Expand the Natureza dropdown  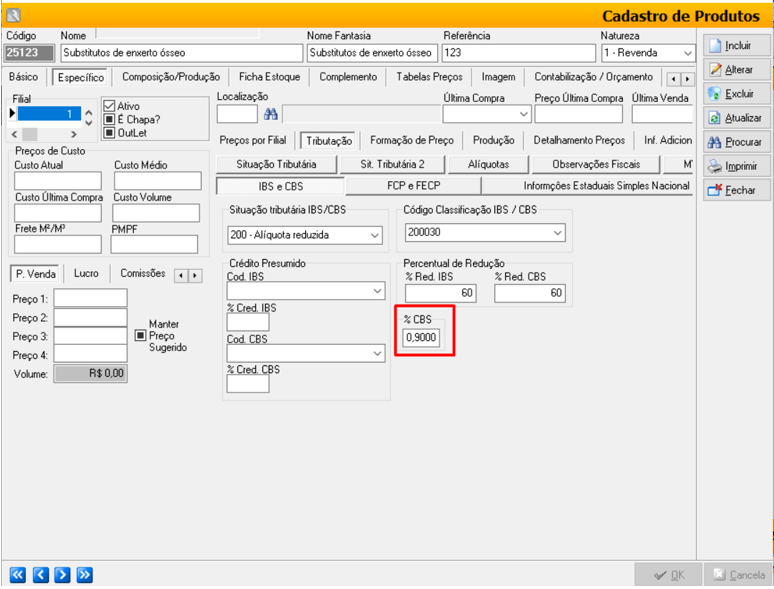[x=687, y=53]
